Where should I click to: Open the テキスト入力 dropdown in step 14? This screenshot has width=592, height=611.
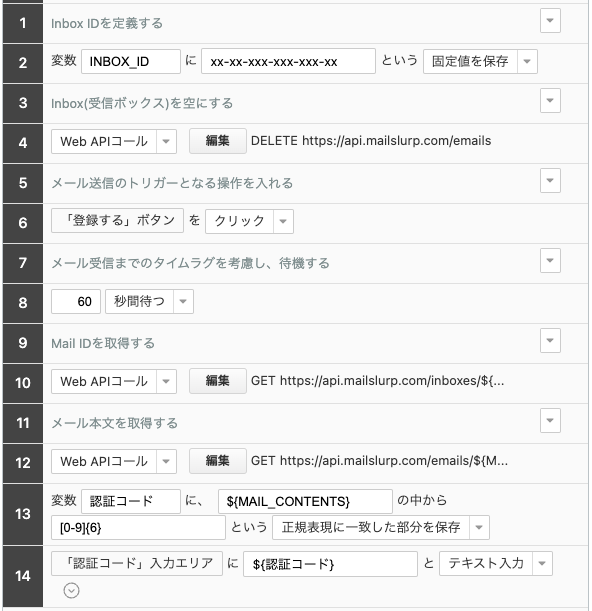tap(542, 563)
